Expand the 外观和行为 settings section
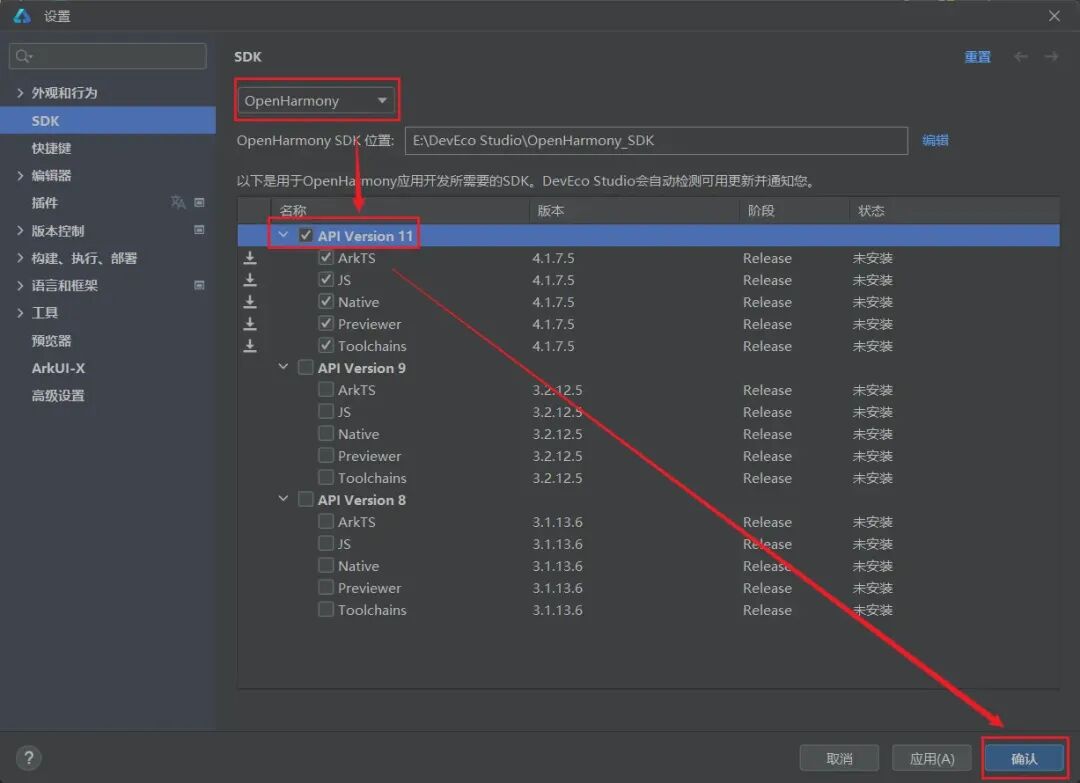Screen dimensions: 1080x783 [x=20, y=92]
